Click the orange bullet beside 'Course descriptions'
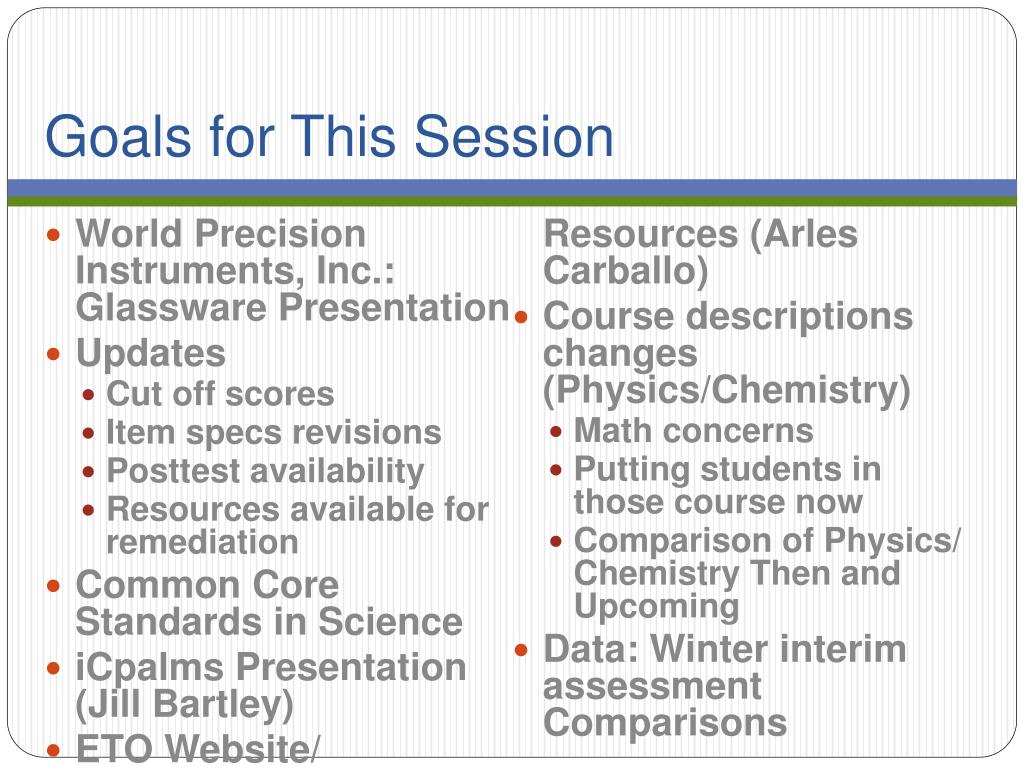The height and width of the screenshot is (768, 1024). pos(520,317)
